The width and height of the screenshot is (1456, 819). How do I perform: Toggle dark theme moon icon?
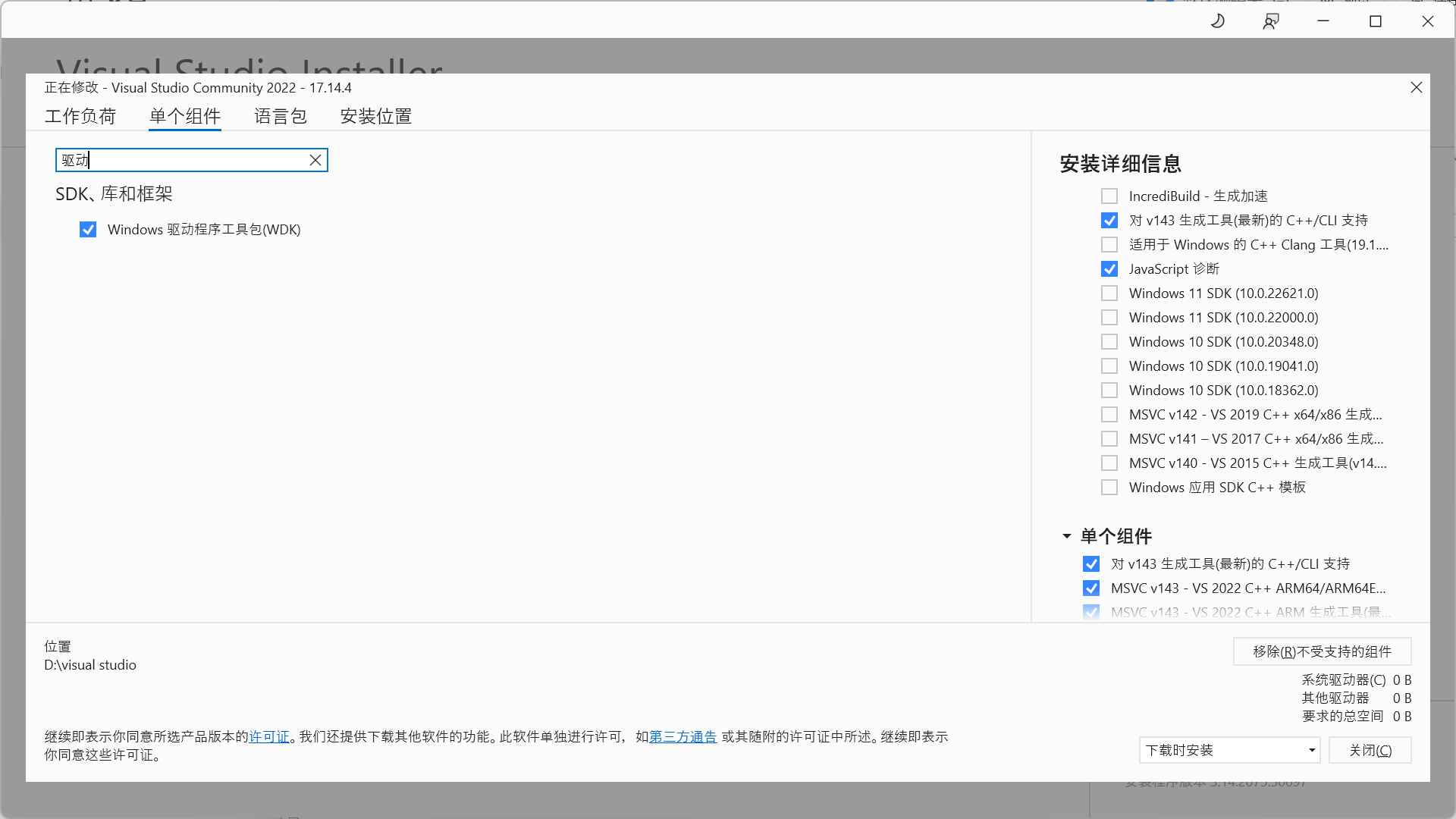pyautogui.click(x=1218, y=21)
